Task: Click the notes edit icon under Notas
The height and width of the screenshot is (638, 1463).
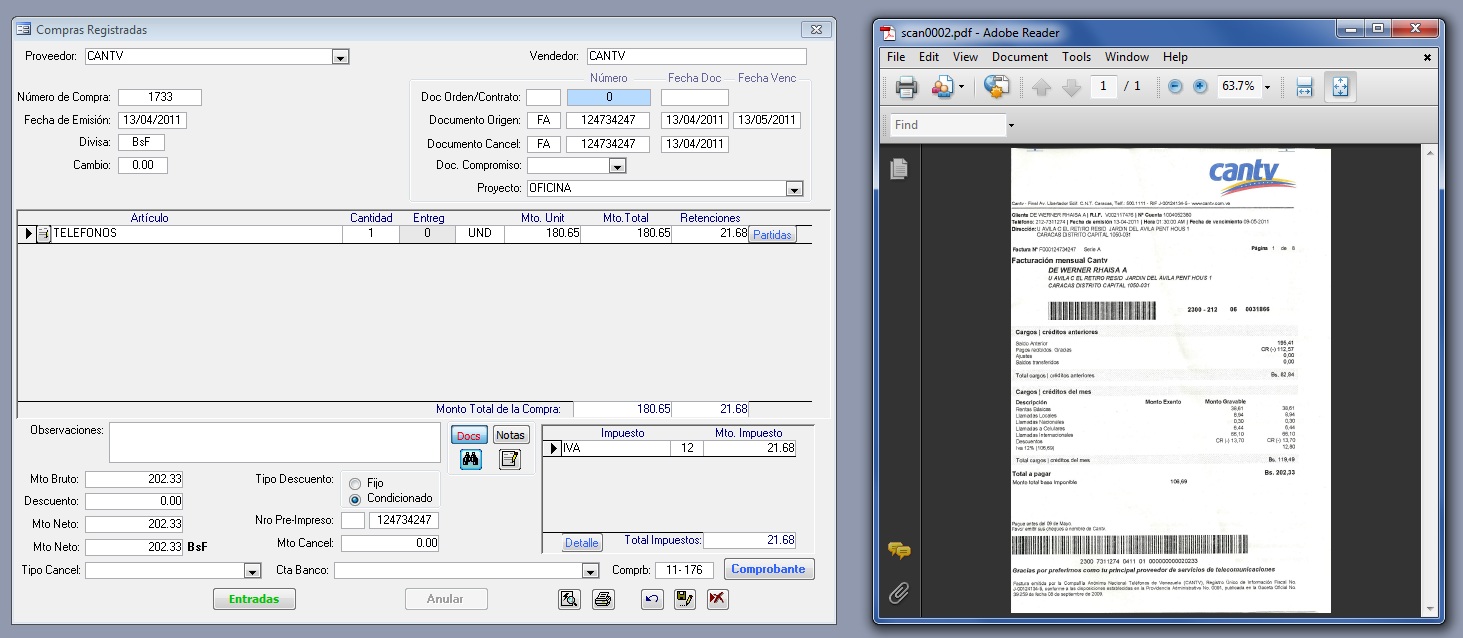Action: (x=510, y=460)
